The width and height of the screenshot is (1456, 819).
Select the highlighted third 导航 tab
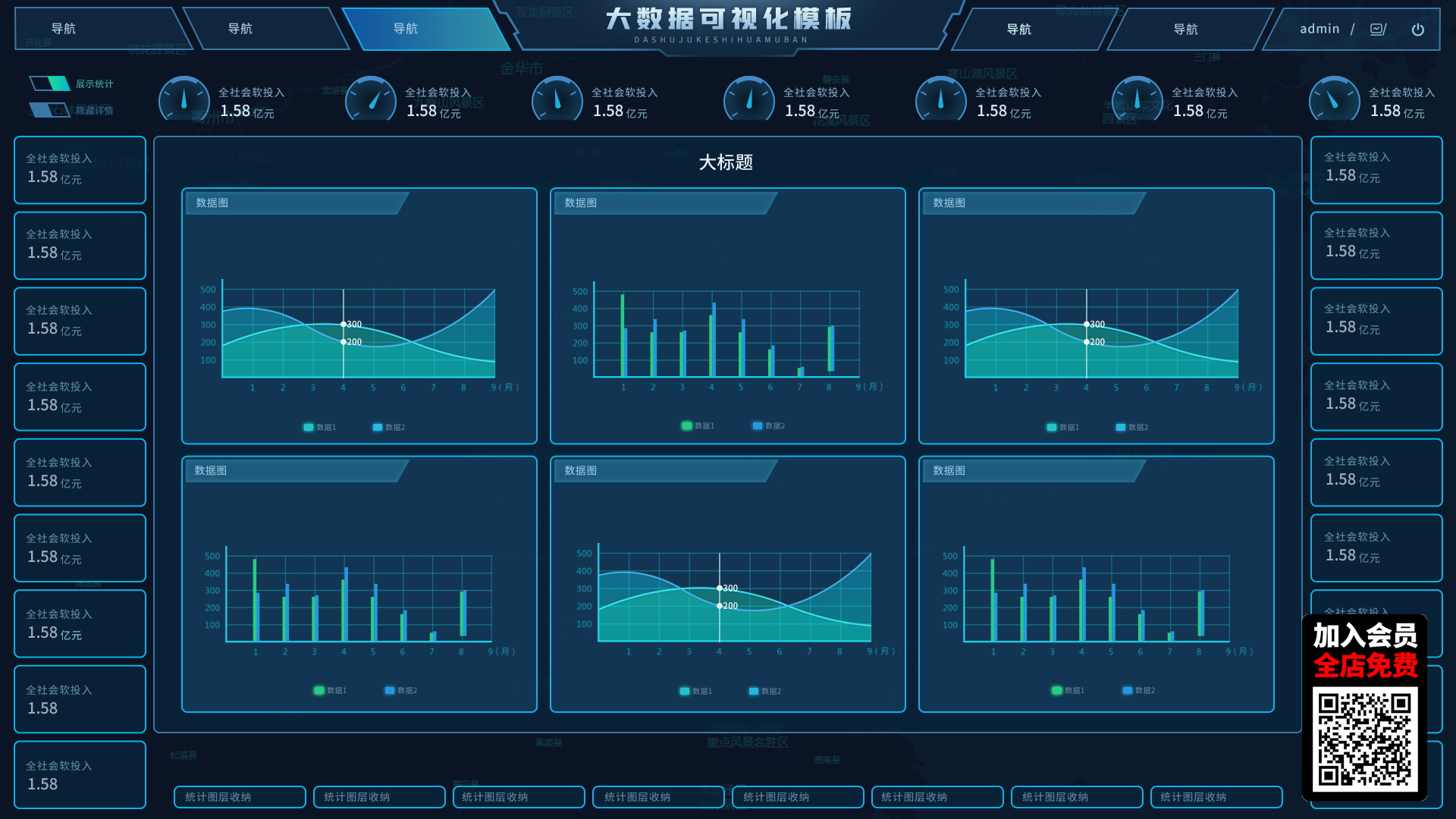click(406, 29)
